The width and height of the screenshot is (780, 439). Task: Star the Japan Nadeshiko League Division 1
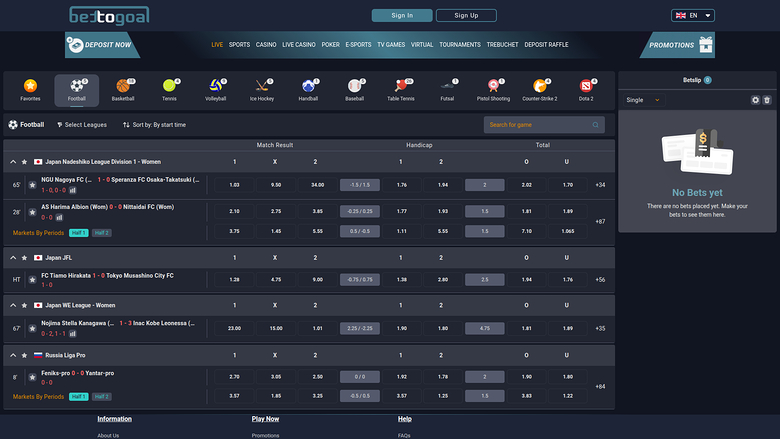[x=24, y=162]
